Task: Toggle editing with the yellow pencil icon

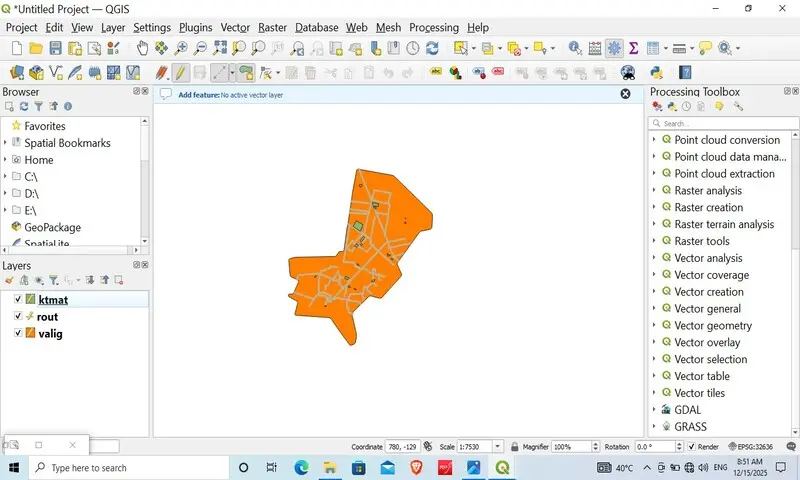Action: tap(180, 72)
